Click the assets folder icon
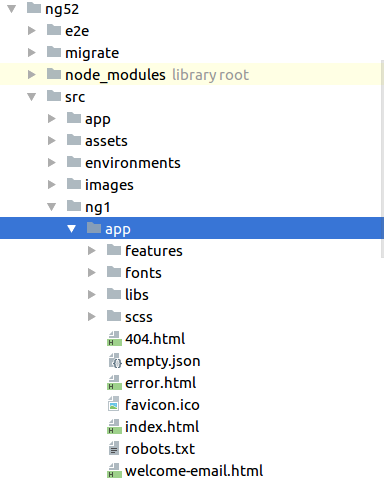Viewport: 384px width, 484px height. tap(74, 140)
